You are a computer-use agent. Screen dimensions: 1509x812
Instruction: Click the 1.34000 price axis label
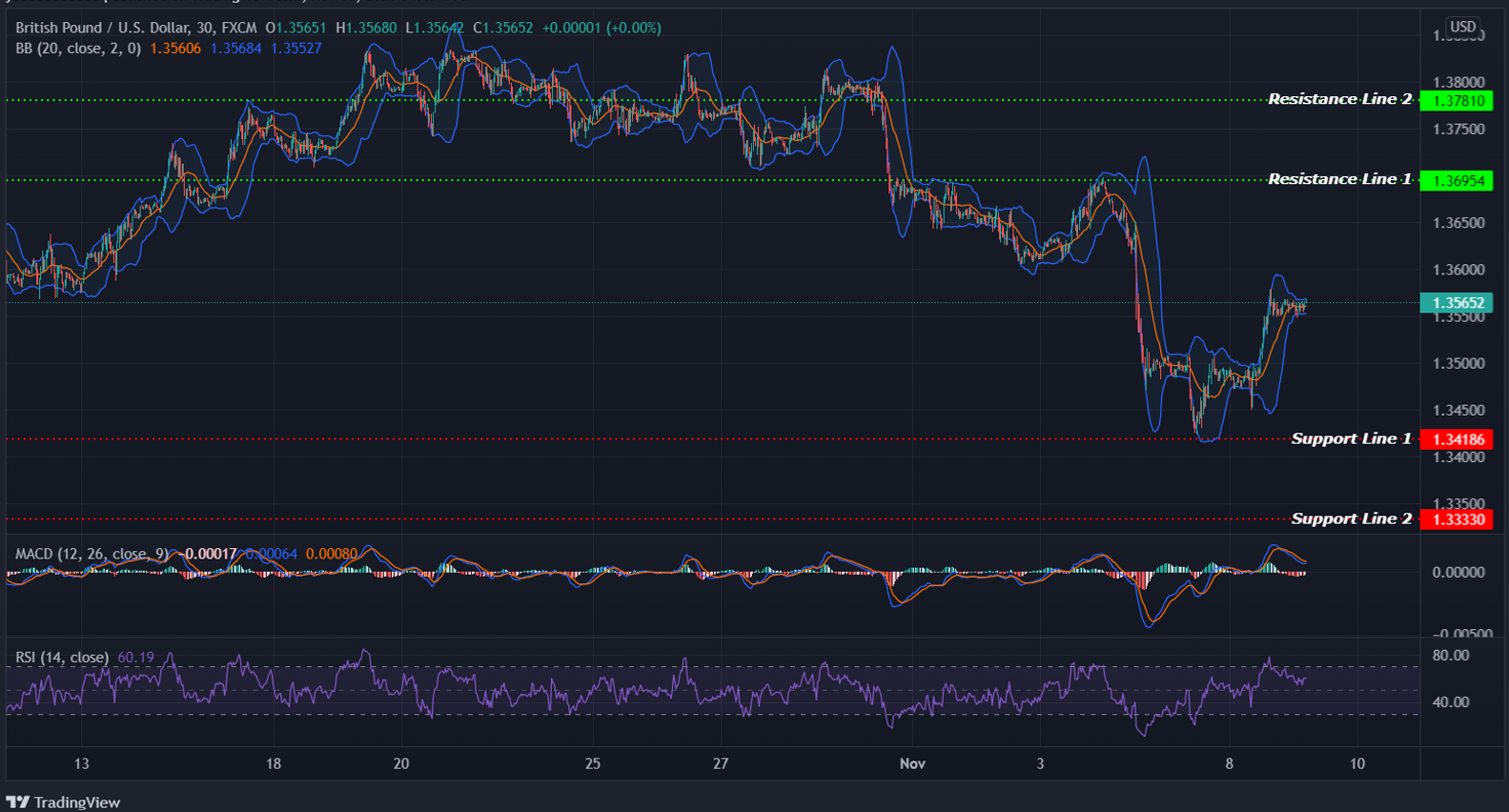click(x=1458, y=457)
